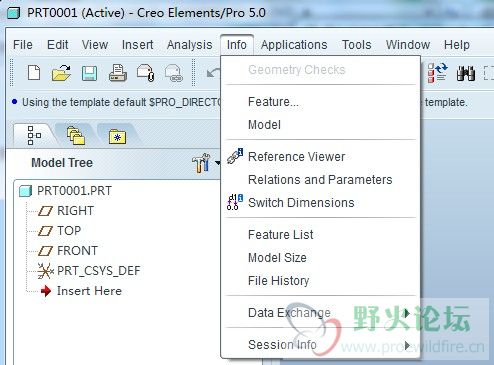Open the Tools menu
The height and width of the screenshot is (365, 494).
point(357,45)
